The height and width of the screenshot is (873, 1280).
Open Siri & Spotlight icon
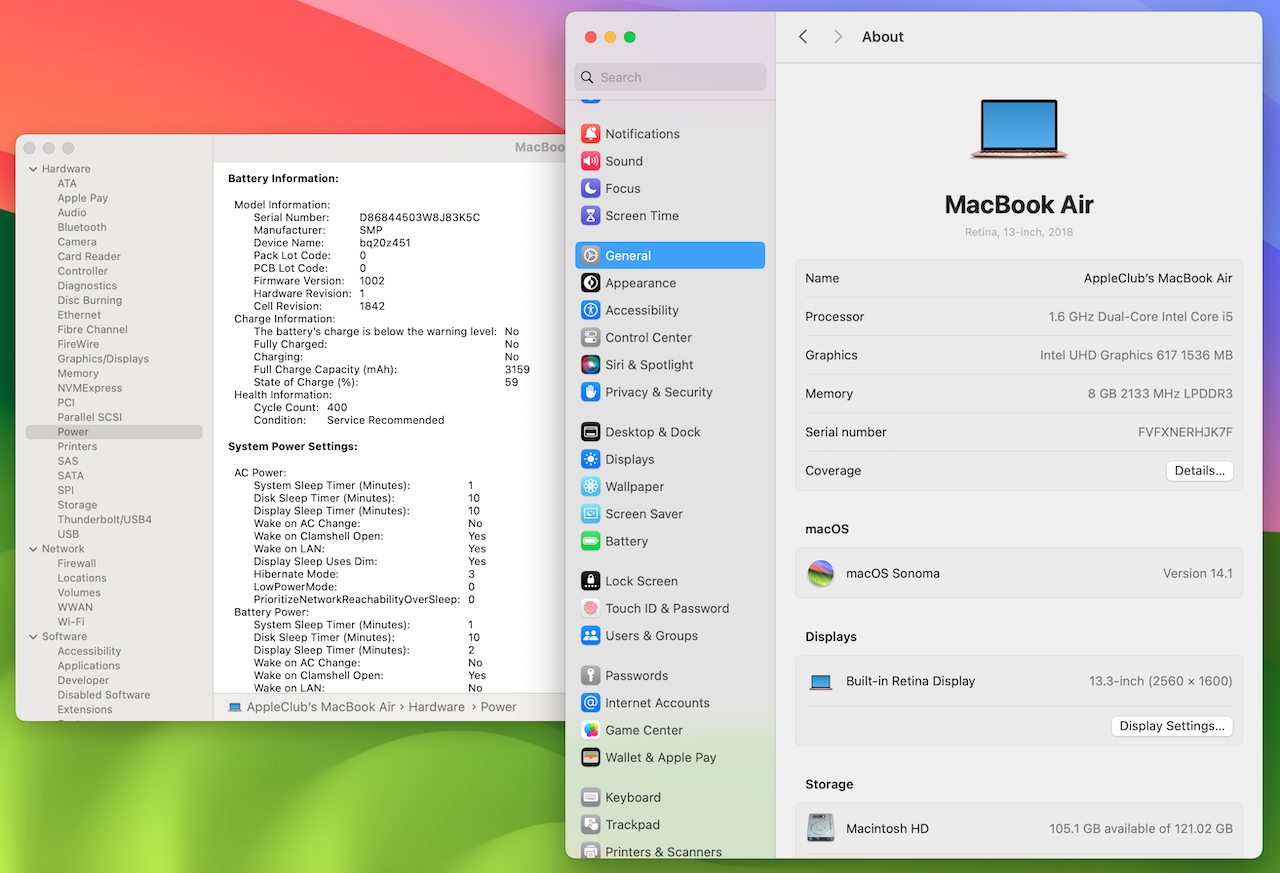(x=590, y=365)
